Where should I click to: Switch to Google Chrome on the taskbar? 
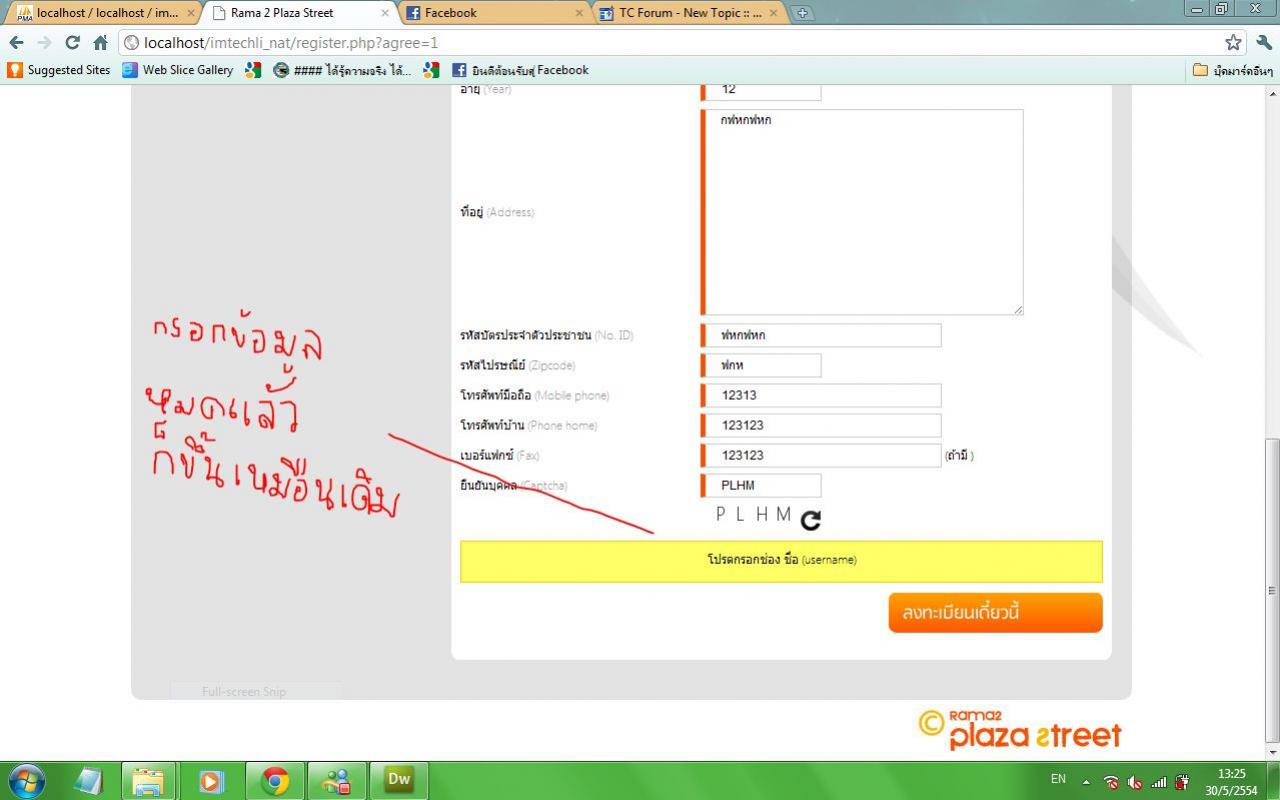pos(274,781)
